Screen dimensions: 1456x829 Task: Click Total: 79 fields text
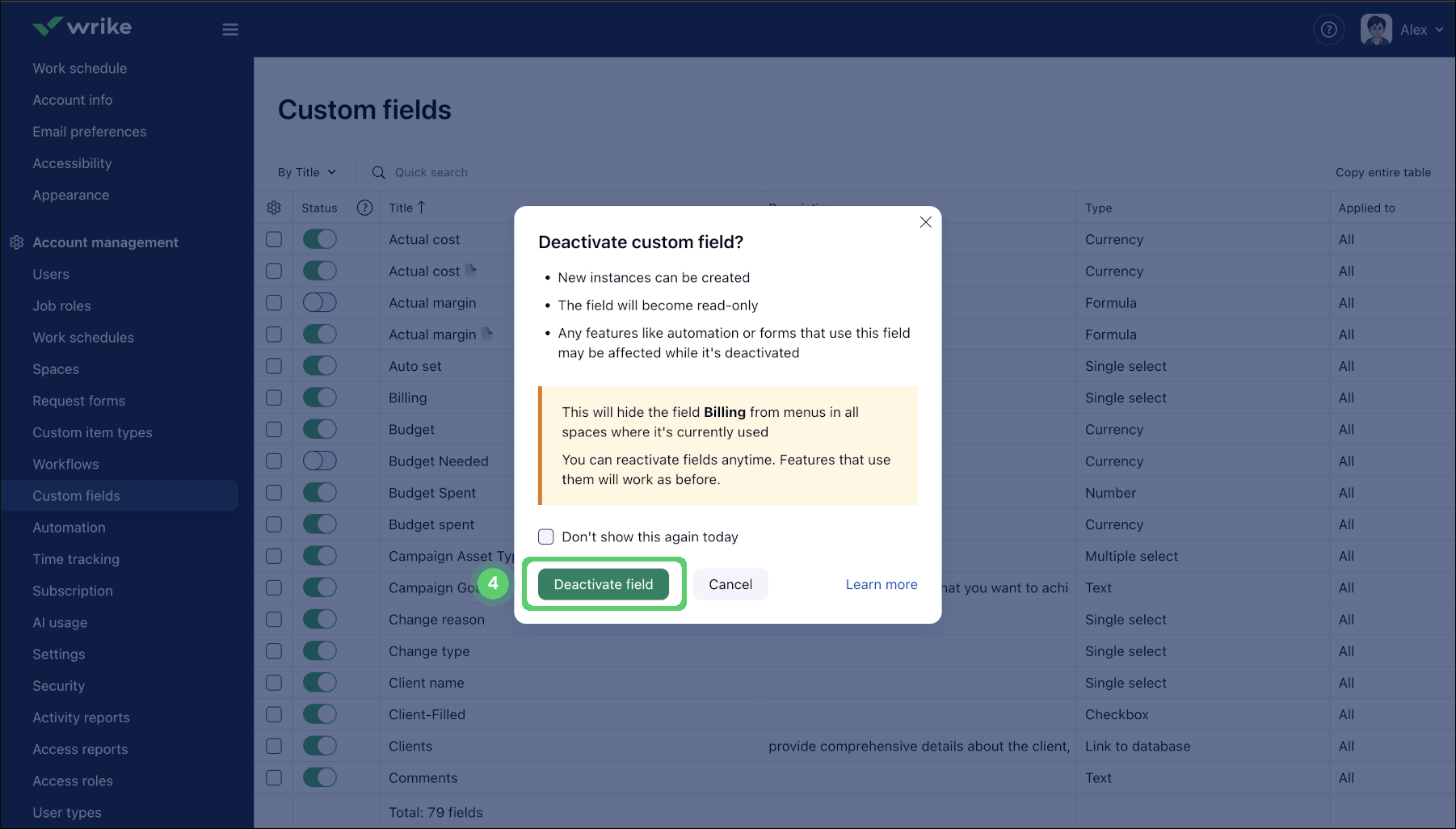pyautogui.click(x=436, y=812)
